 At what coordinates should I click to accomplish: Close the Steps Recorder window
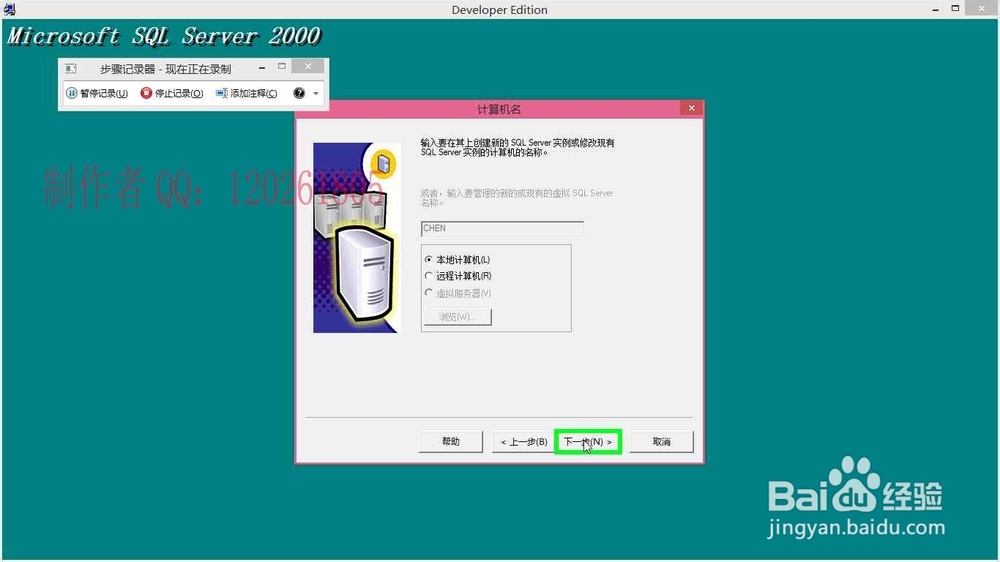(x=308, y=66)
